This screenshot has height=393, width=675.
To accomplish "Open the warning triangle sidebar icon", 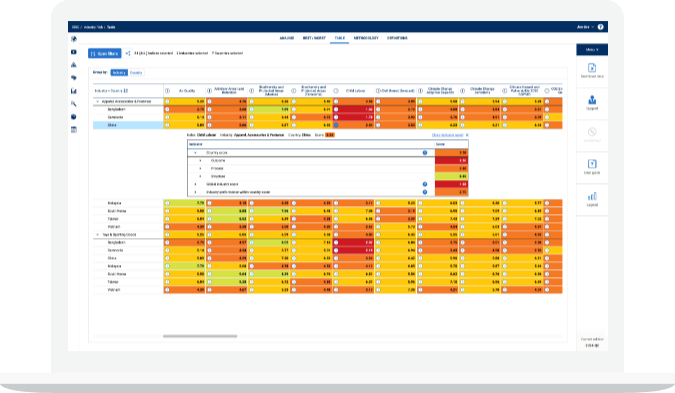I will coord(74,65).
